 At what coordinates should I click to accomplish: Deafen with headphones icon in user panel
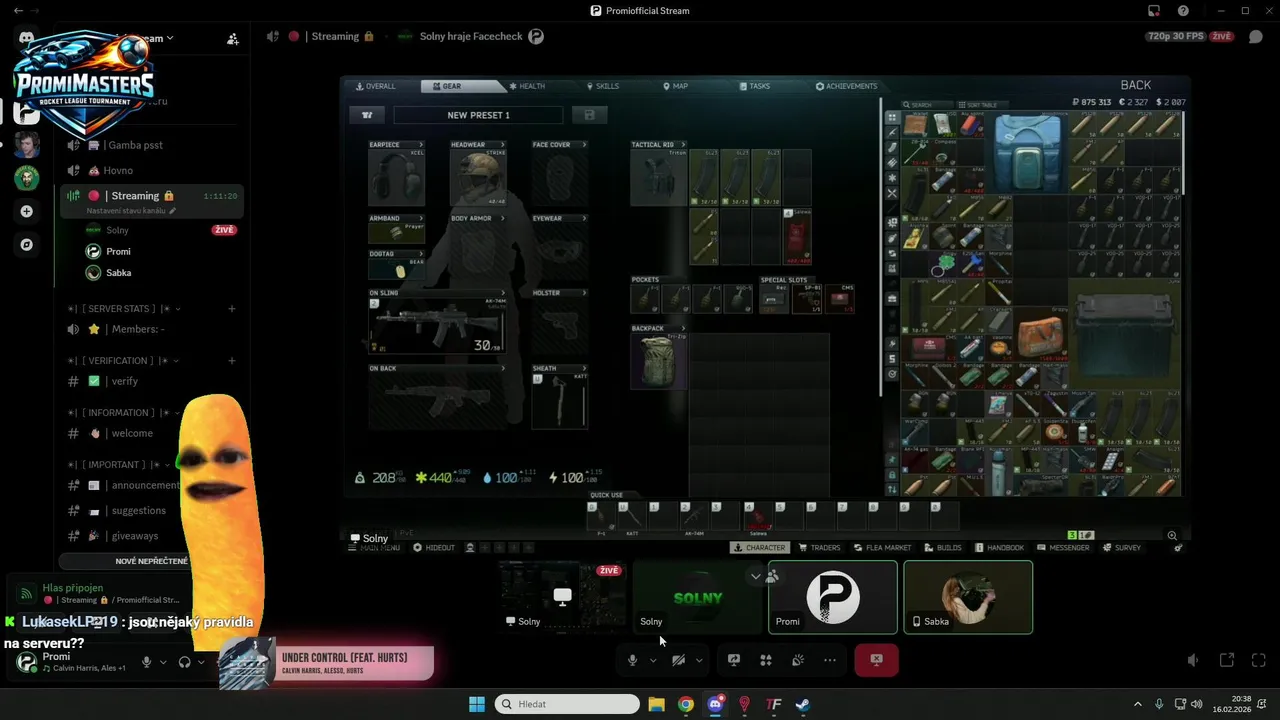click(184, 662)
